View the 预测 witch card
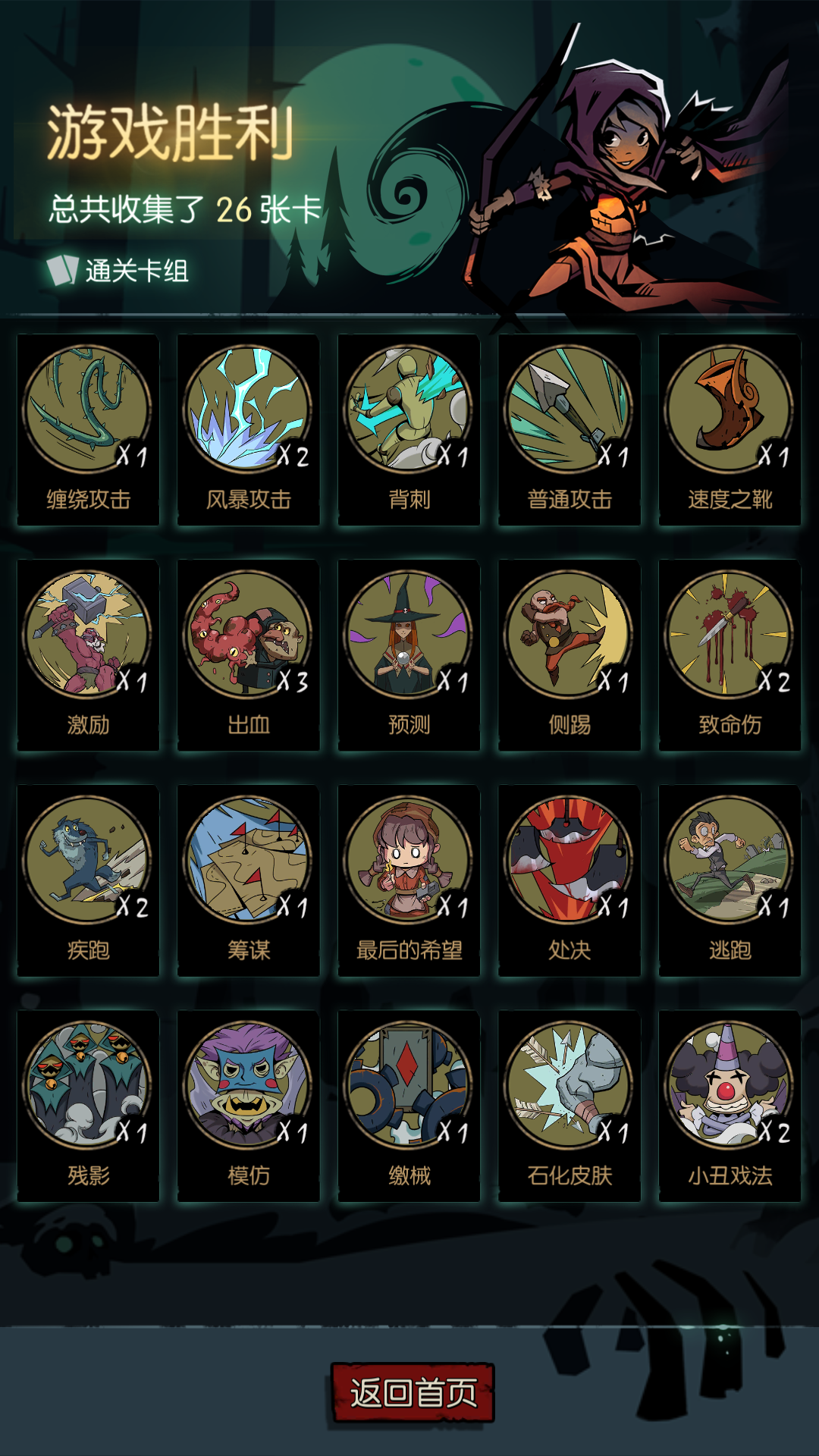Viewport: 819px width, 1456px height. click(409, 655)
